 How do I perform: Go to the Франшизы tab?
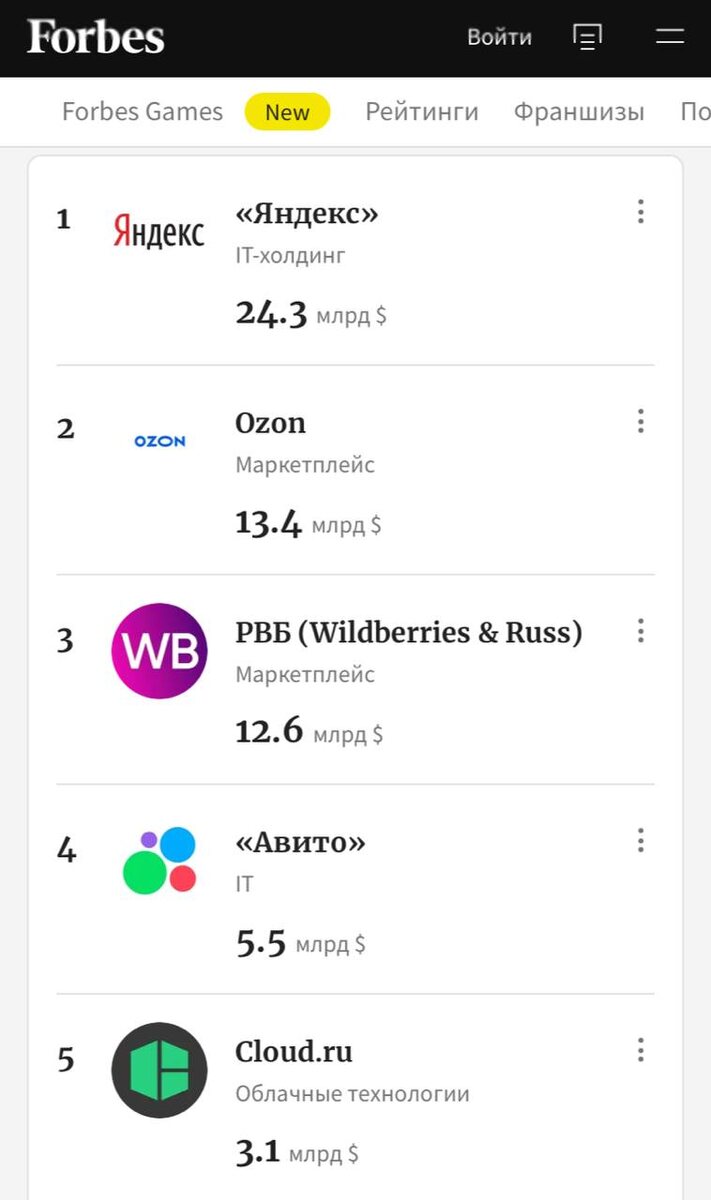coord(579,112)
